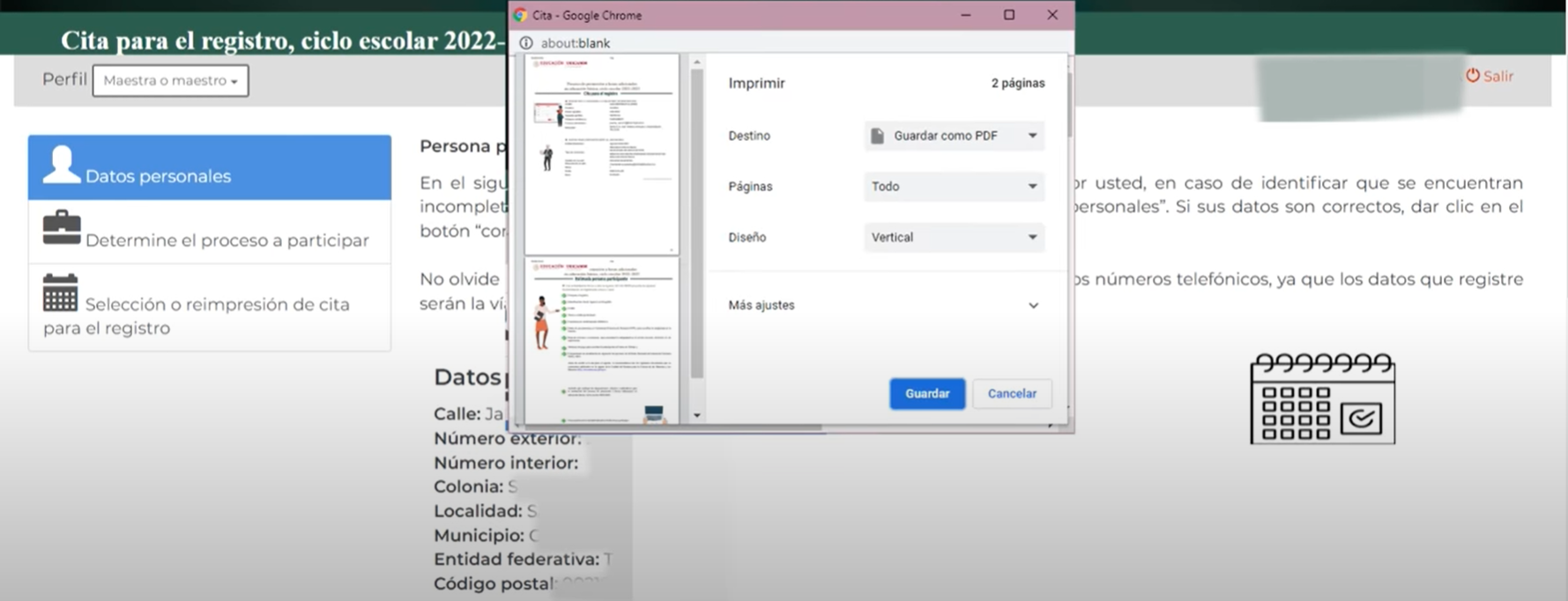Click the PDF document icon in Destino
This screenshot has width=1568, height=601.
pyautogui.click(x=877, y=136)
